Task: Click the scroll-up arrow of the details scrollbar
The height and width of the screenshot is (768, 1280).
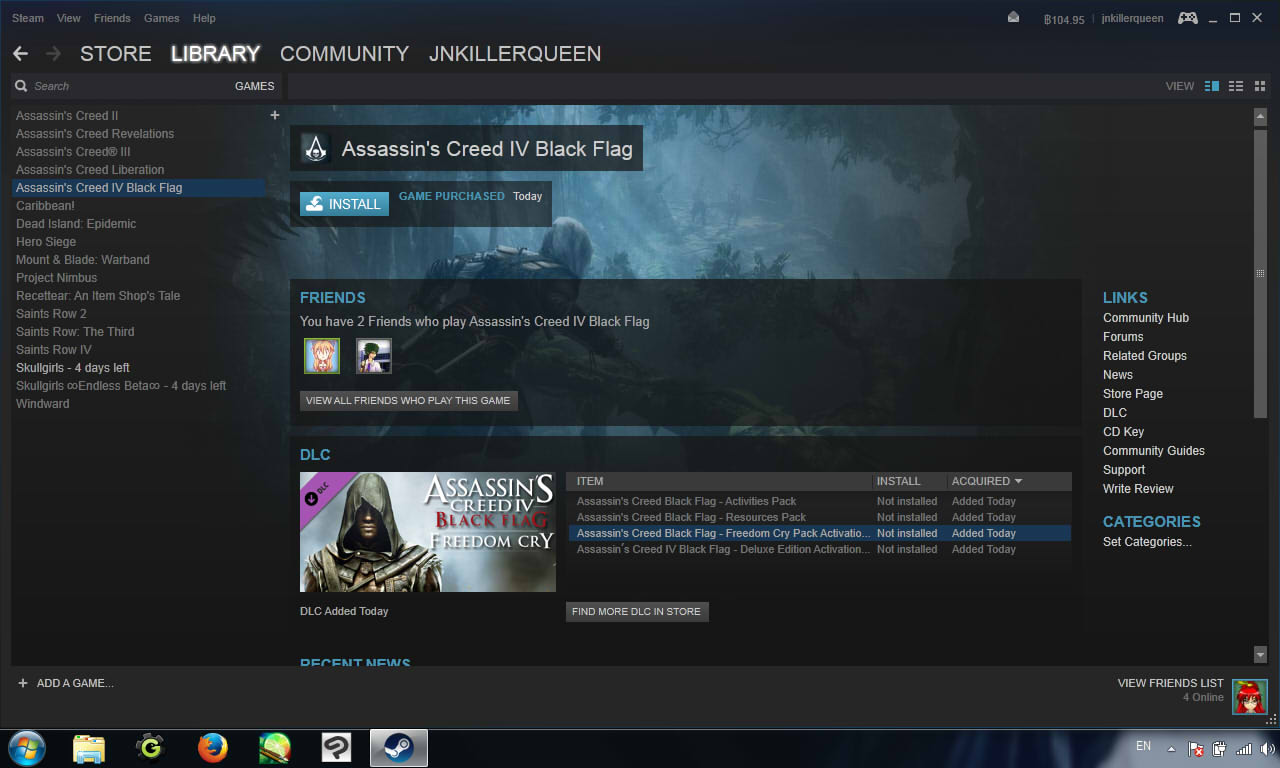Action: point(1260,117)
